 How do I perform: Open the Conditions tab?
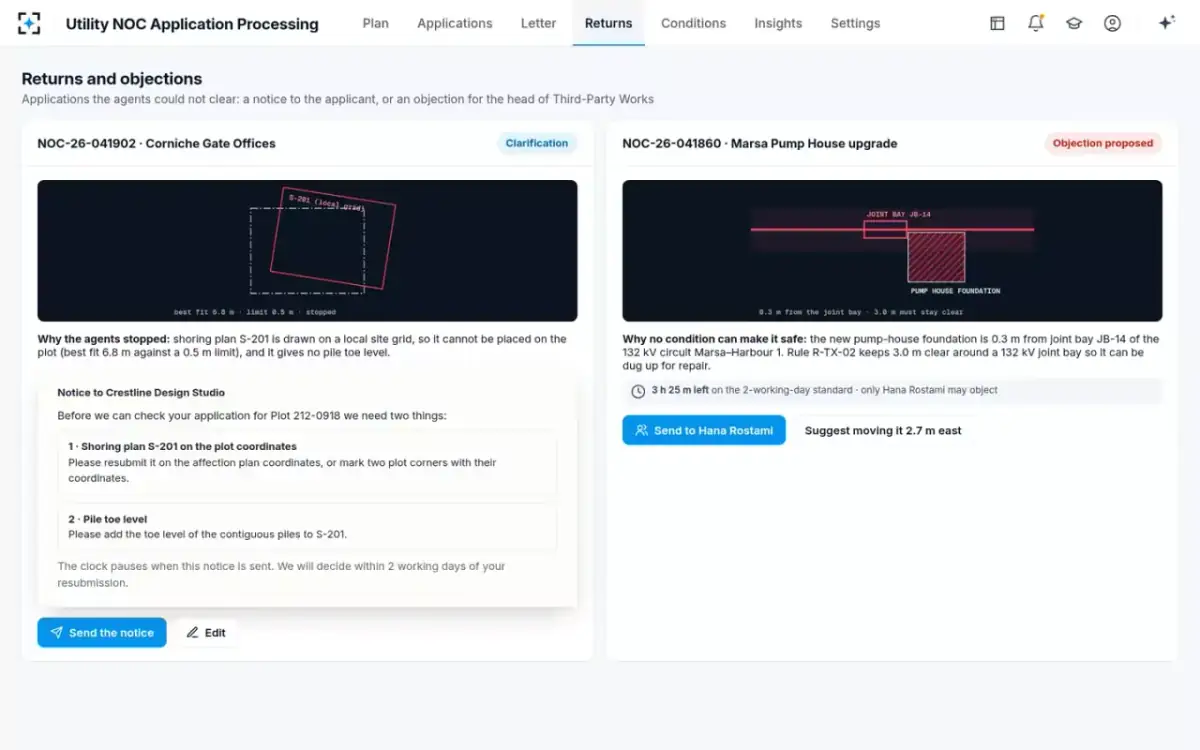pos(693,23)
